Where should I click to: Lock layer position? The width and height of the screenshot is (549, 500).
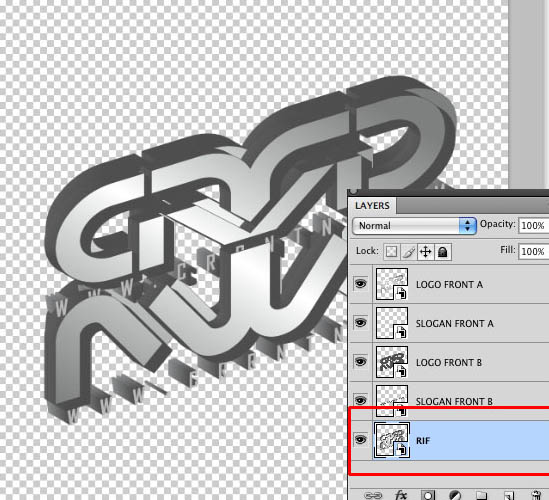(425, 252)
